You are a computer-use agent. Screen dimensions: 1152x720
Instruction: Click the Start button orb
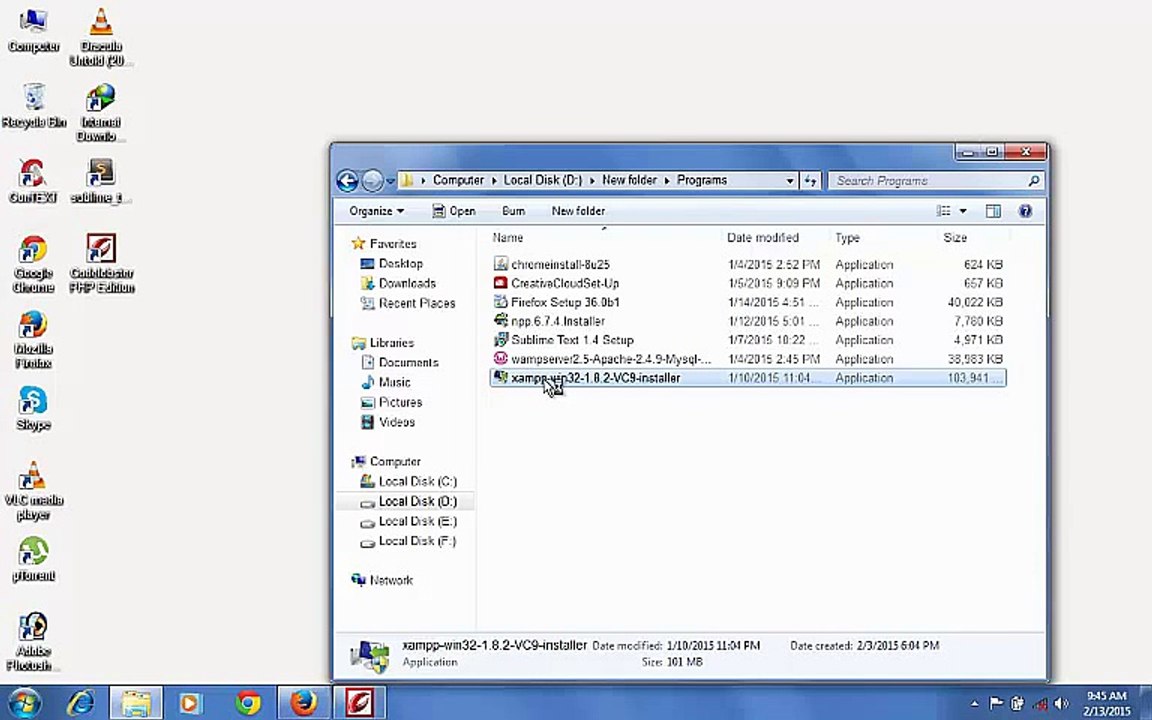point(24,703)
